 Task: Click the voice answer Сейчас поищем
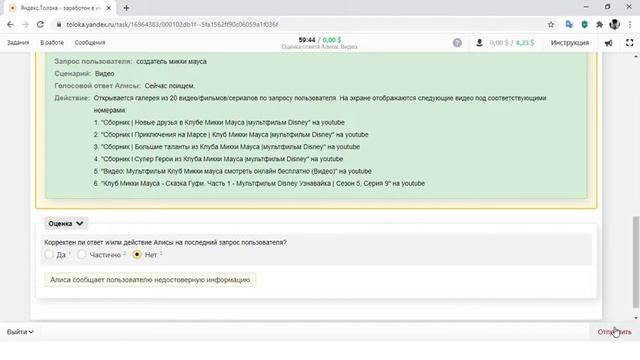tap(169, 86)
